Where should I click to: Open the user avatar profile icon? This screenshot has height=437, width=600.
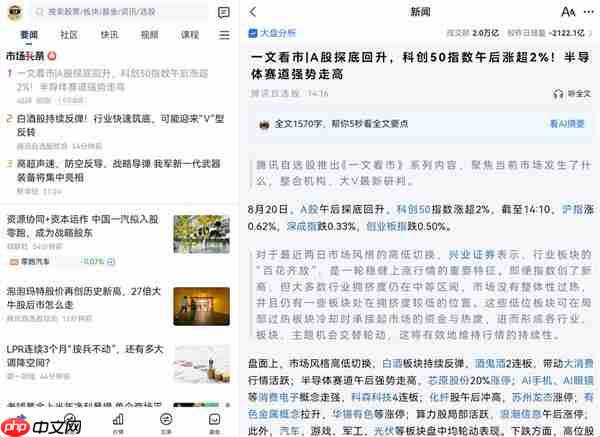[x=15, y=12]
